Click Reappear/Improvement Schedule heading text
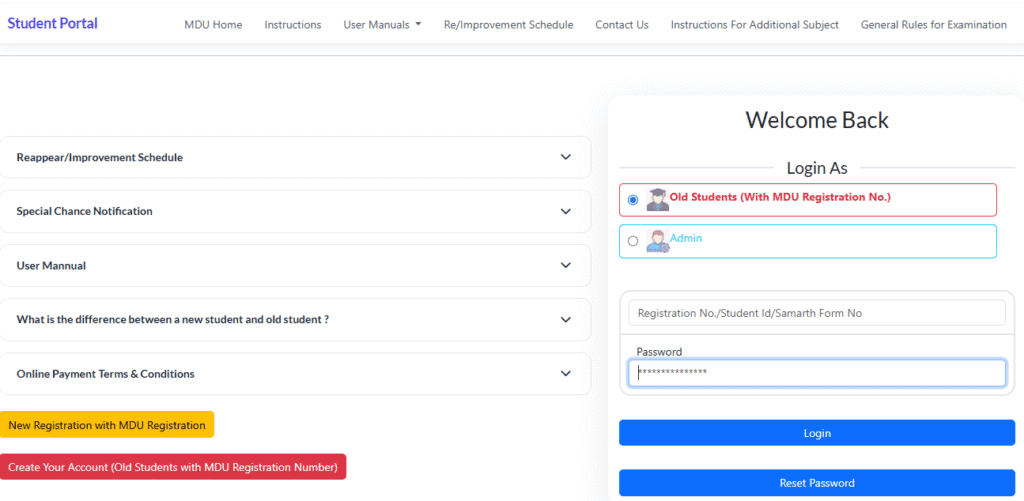The width and height of the screenshot is (1024, 501). [99, 157]
